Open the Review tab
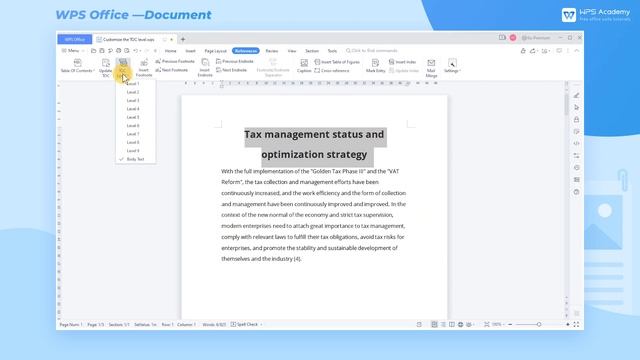 272,51
